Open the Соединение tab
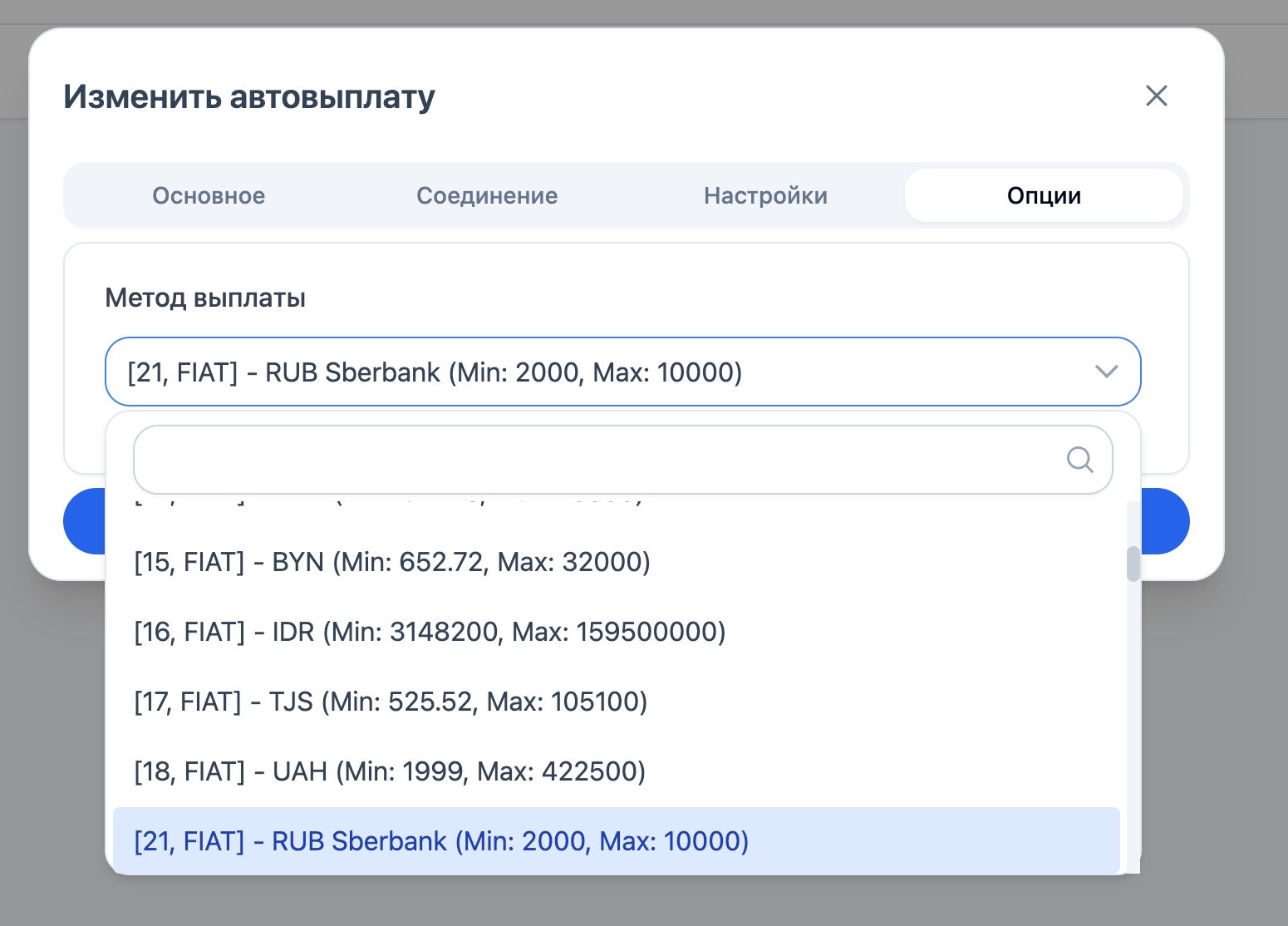The image size is (1288, 926). click(x=487, y=196)
